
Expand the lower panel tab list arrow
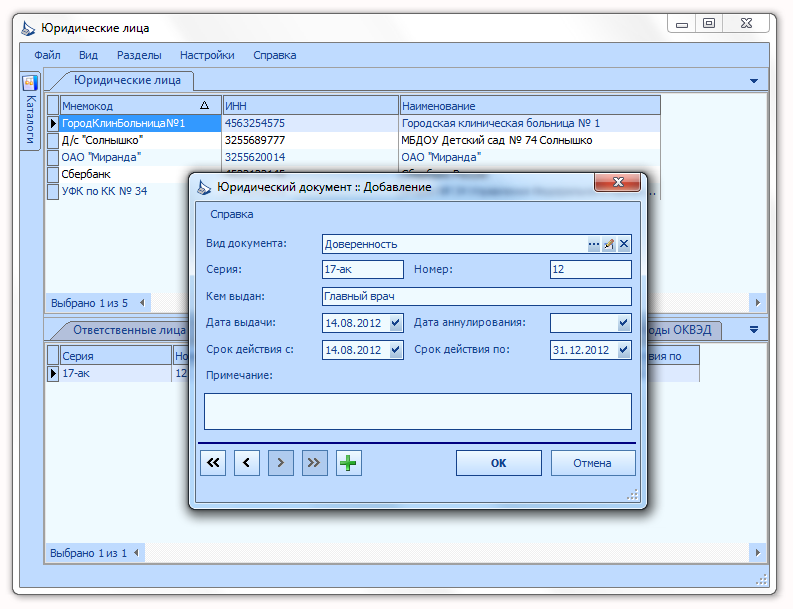point(754,330)
